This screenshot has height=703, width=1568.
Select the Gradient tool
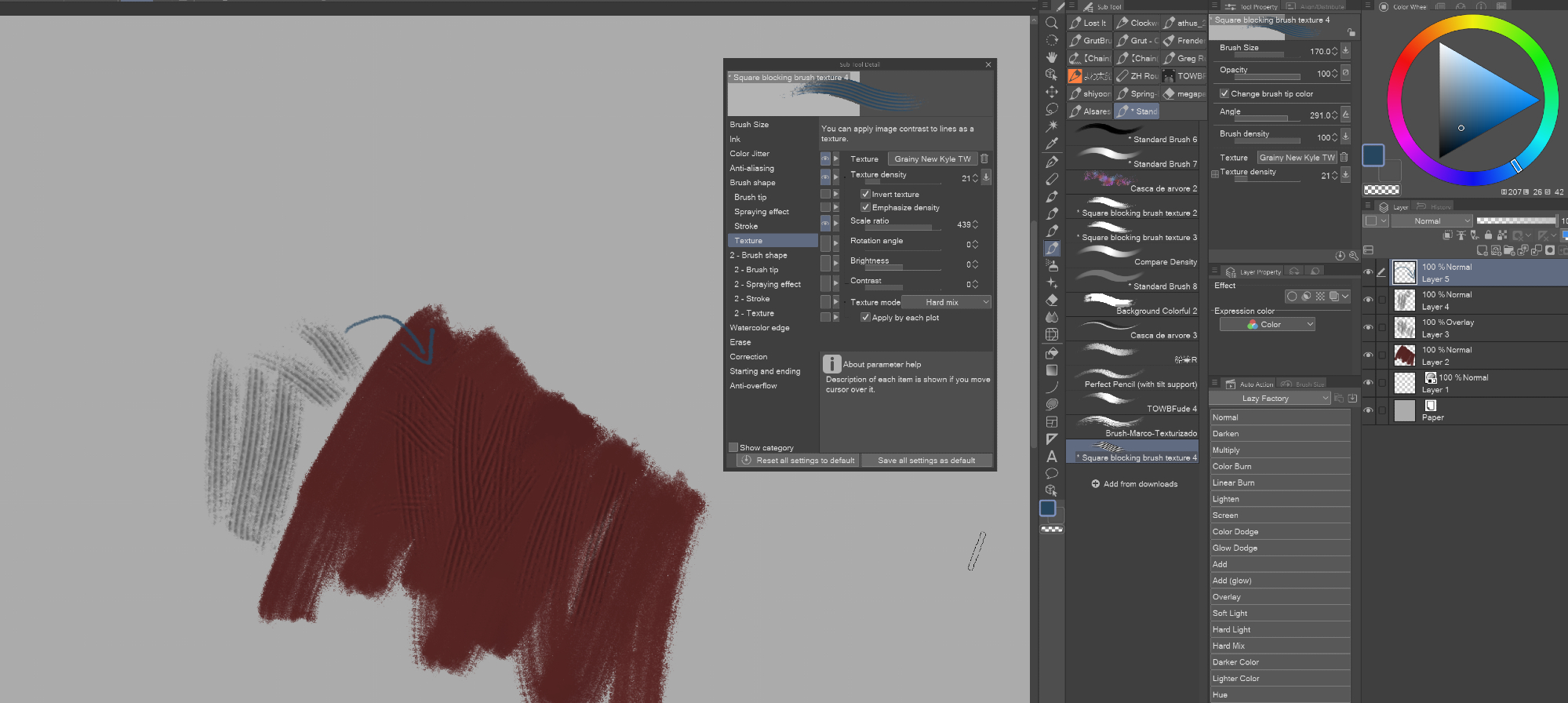click(1052, 370)
